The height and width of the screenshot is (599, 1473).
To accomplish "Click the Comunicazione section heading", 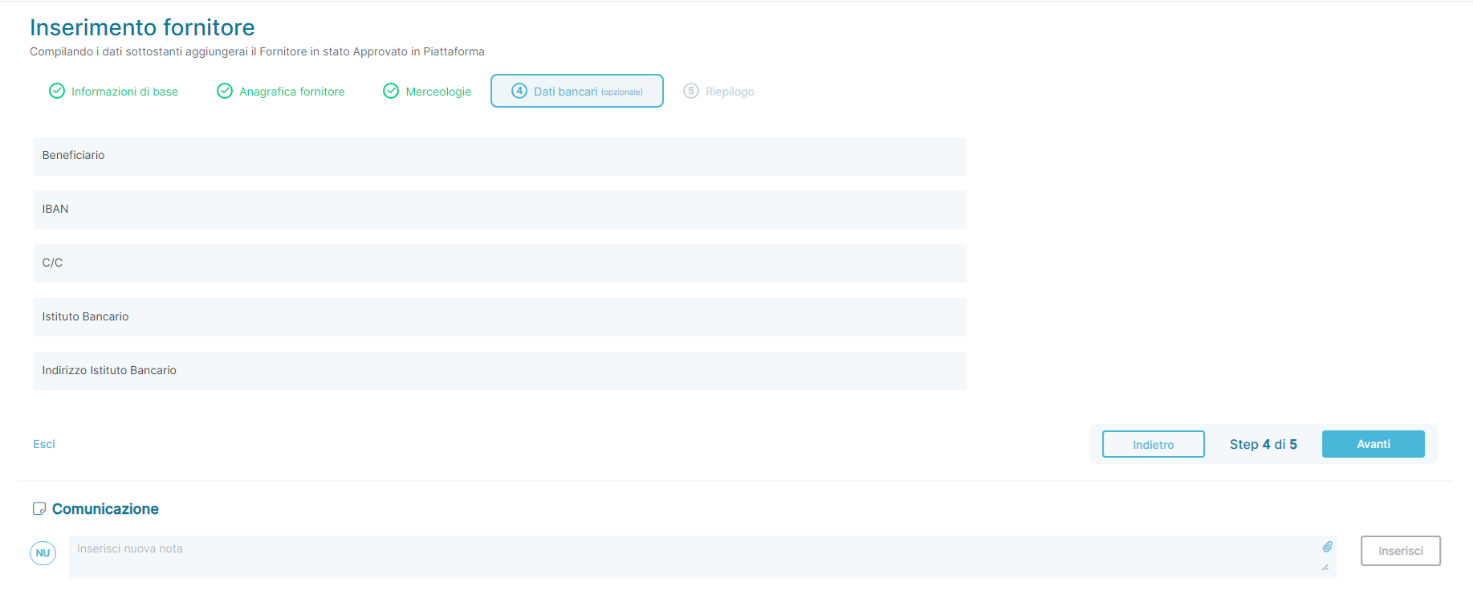I will [x=105, y=509].
